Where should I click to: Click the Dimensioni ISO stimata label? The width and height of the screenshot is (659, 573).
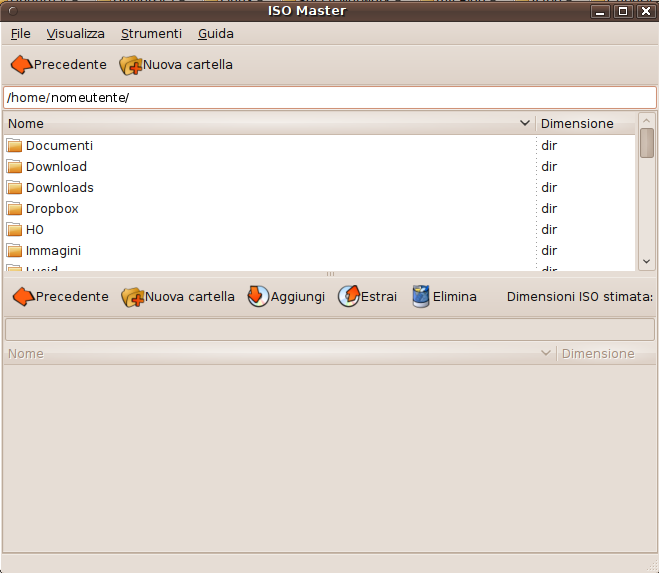(580, 297)
